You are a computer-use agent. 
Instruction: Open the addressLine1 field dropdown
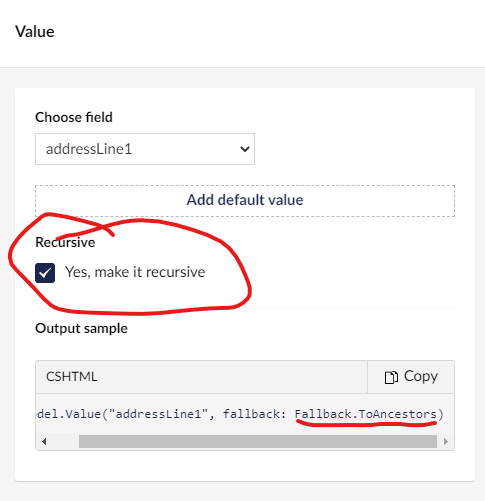point(145,149)
